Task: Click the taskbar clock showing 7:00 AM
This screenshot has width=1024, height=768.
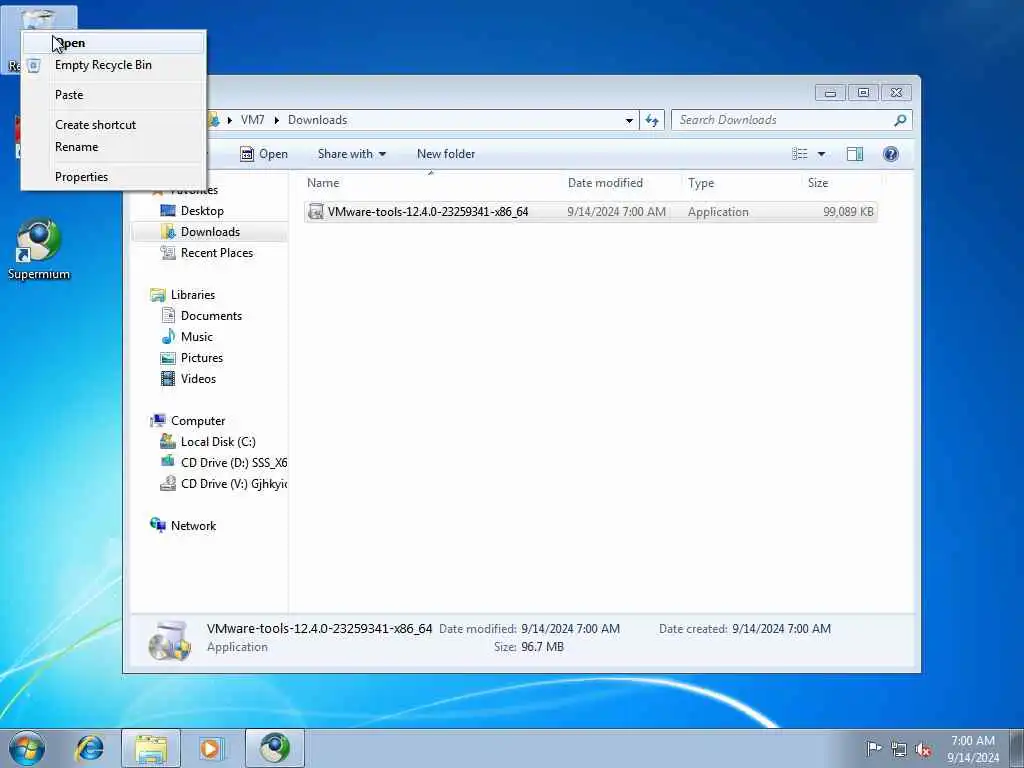Action: coord(972,749)
